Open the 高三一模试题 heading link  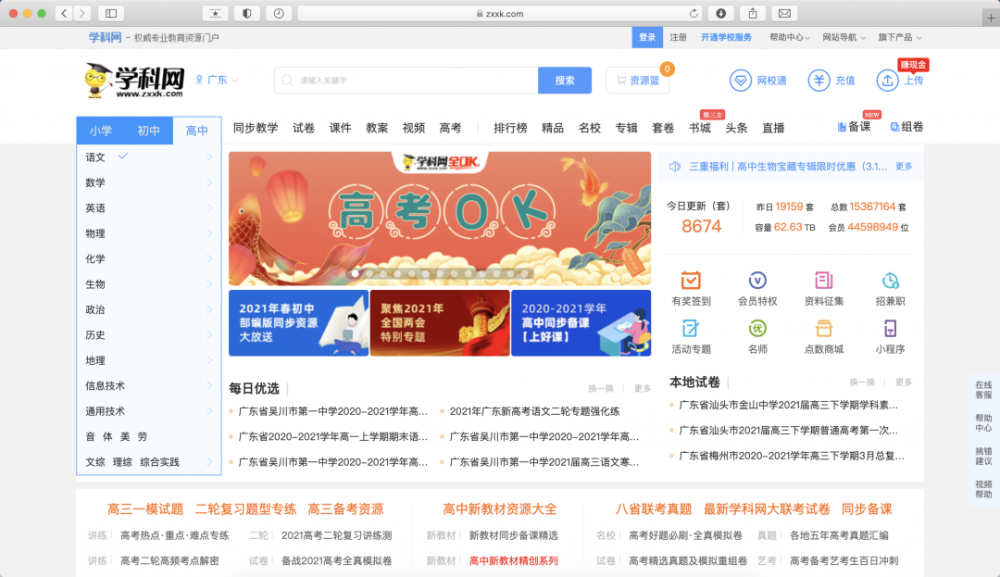pyautogui.click(x=145, y=509)
